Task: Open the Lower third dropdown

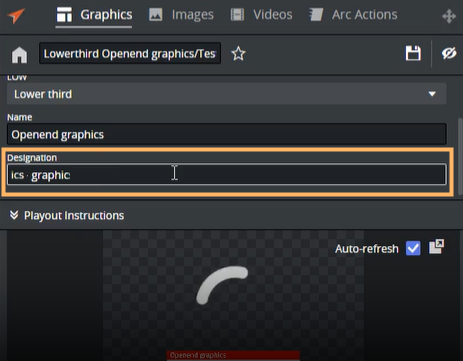Action: pos(226,94)
